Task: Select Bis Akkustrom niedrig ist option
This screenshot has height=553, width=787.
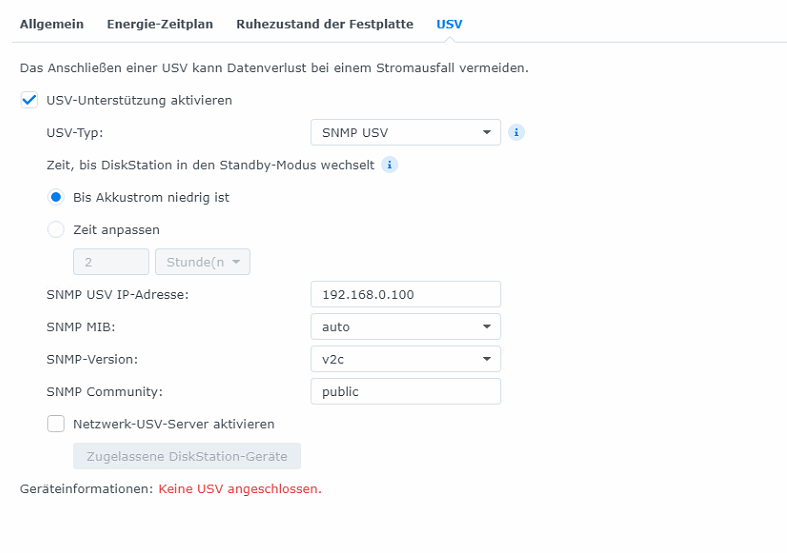Action: [56, 197]
